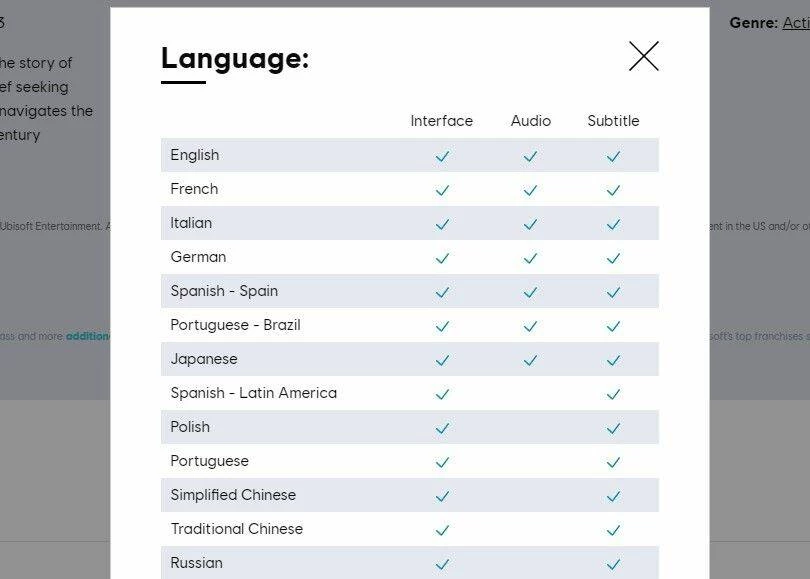Click the Action genre link

click(796, 22)
